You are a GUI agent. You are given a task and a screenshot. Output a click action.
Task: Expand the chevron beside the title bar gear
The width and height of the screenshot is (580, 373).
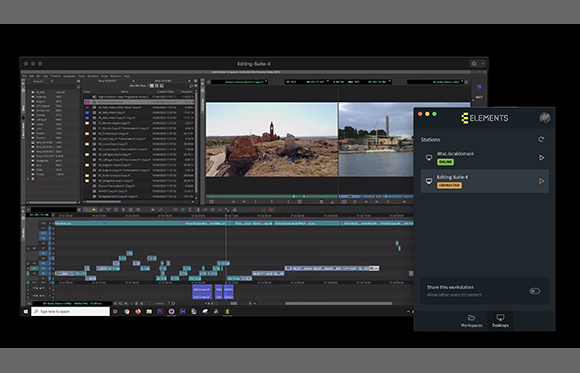(x=482, y=64)
